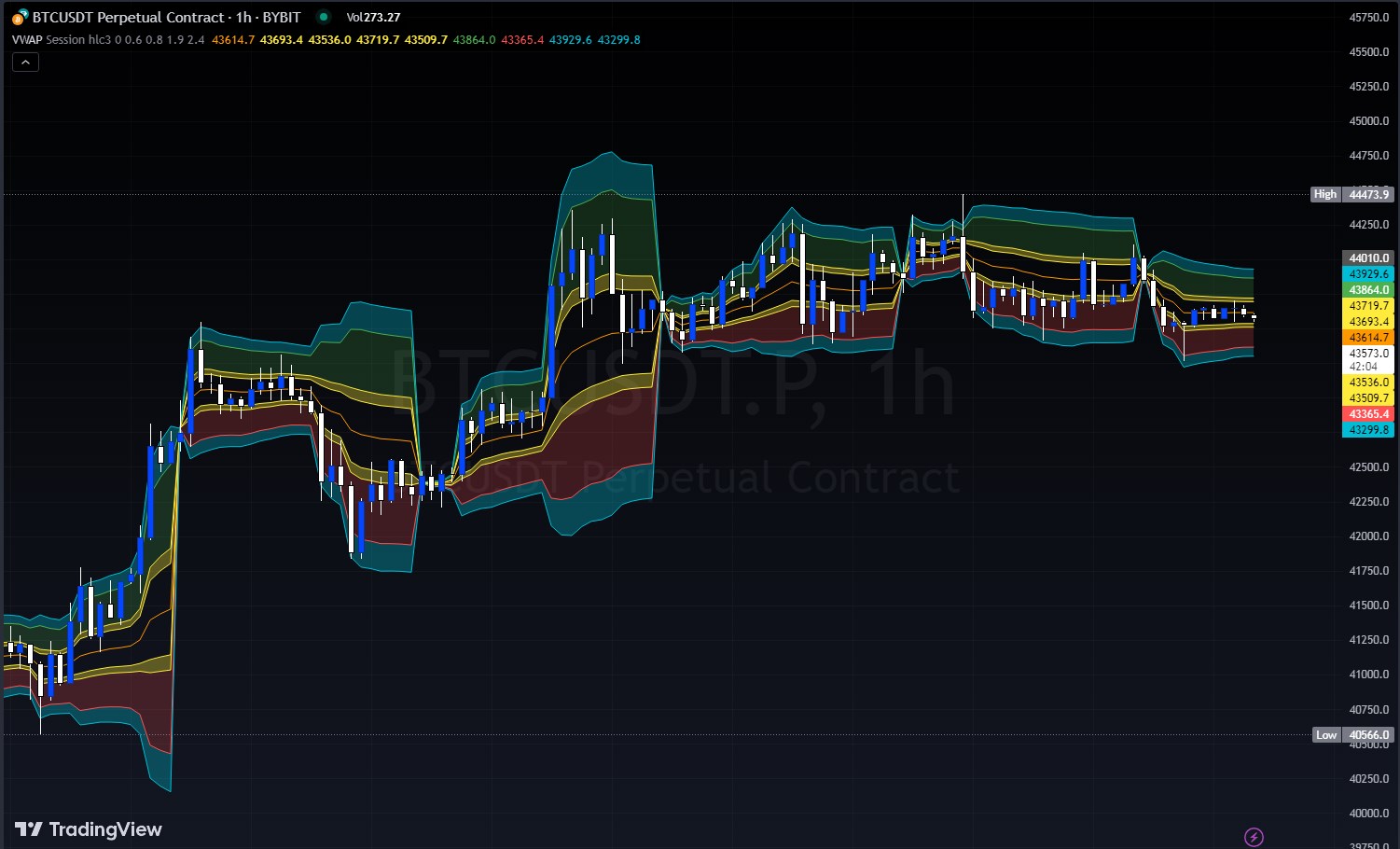Click the lightning bolt icon at chart bottom
The width and height of the screenshot is (1400, 849).
coord(1254,837)
